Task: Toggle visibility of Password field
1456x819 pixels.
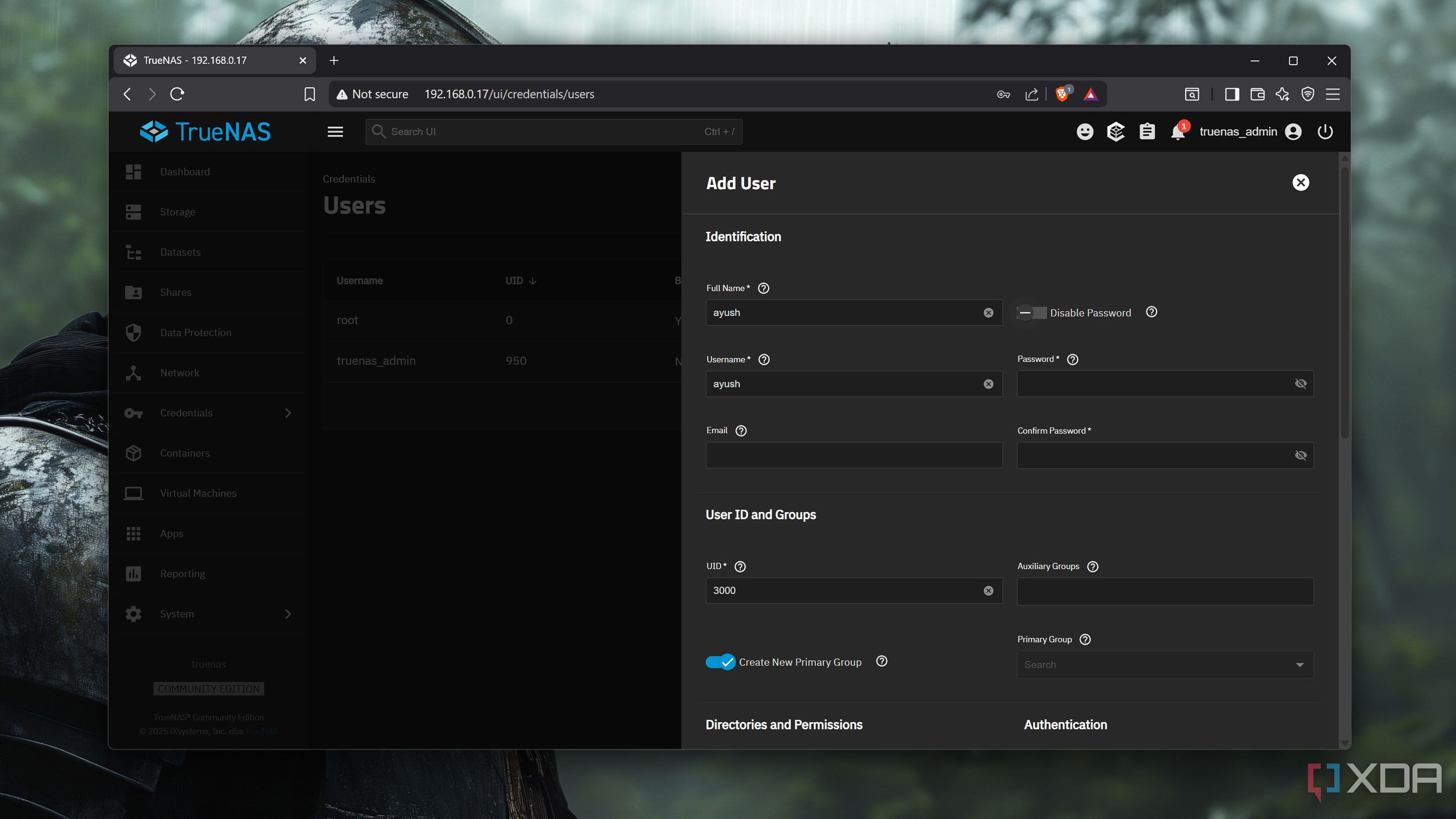Action: click(x=1301, y=384)
